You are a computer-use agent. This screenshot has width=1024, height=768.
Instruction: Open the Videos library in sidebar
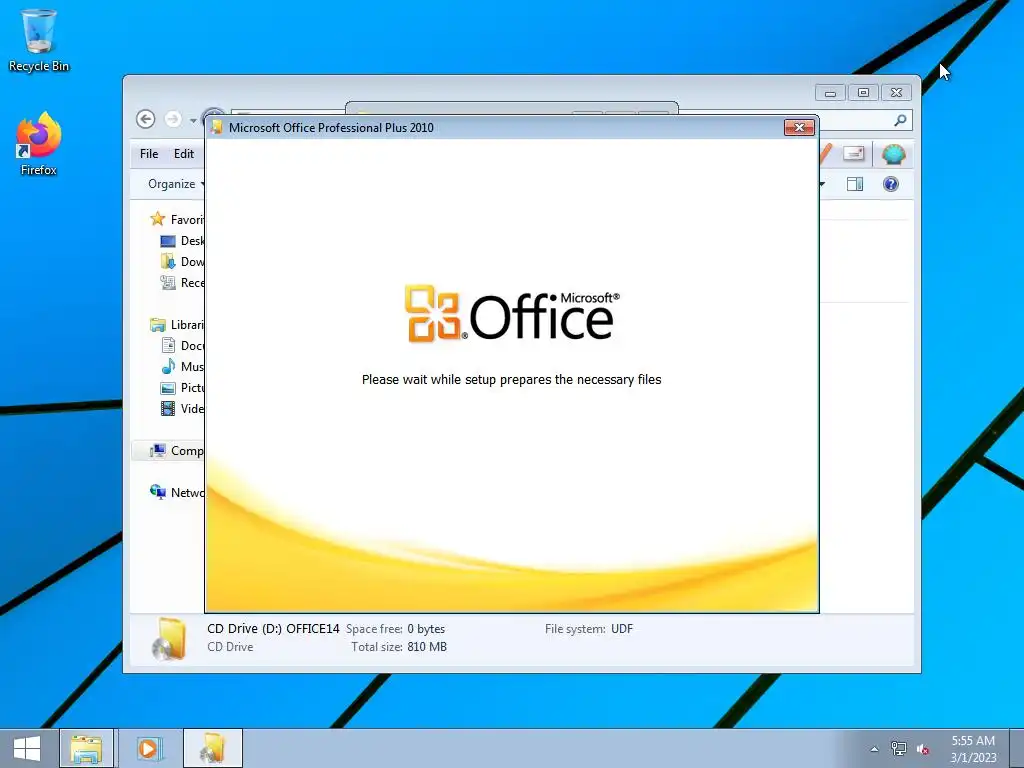(x=182, y=409)
